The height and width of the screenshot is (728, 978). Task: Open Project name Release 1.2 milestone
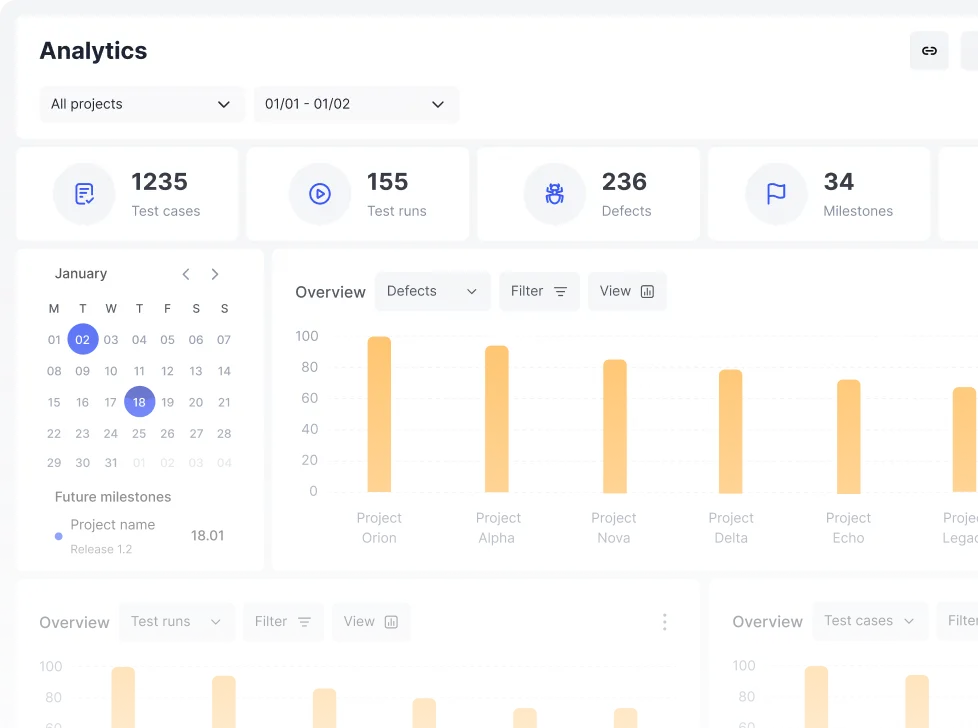pyautogui.click(x=139, y=536)
